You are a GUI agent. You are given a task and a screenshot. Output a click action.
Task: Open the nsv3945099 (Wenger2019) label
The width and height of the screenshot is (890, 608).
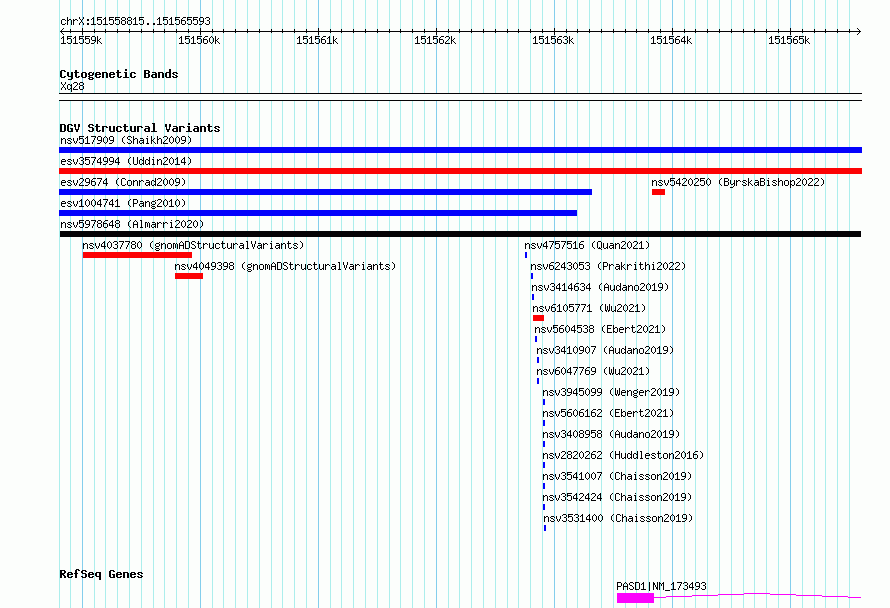click(611, 392)
